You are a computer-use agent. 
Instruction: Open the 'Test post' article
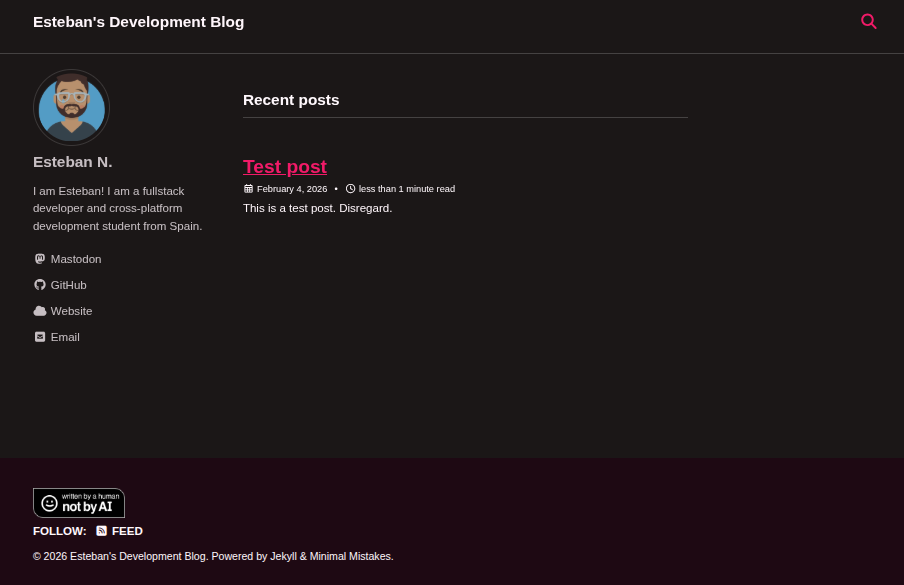285,167
